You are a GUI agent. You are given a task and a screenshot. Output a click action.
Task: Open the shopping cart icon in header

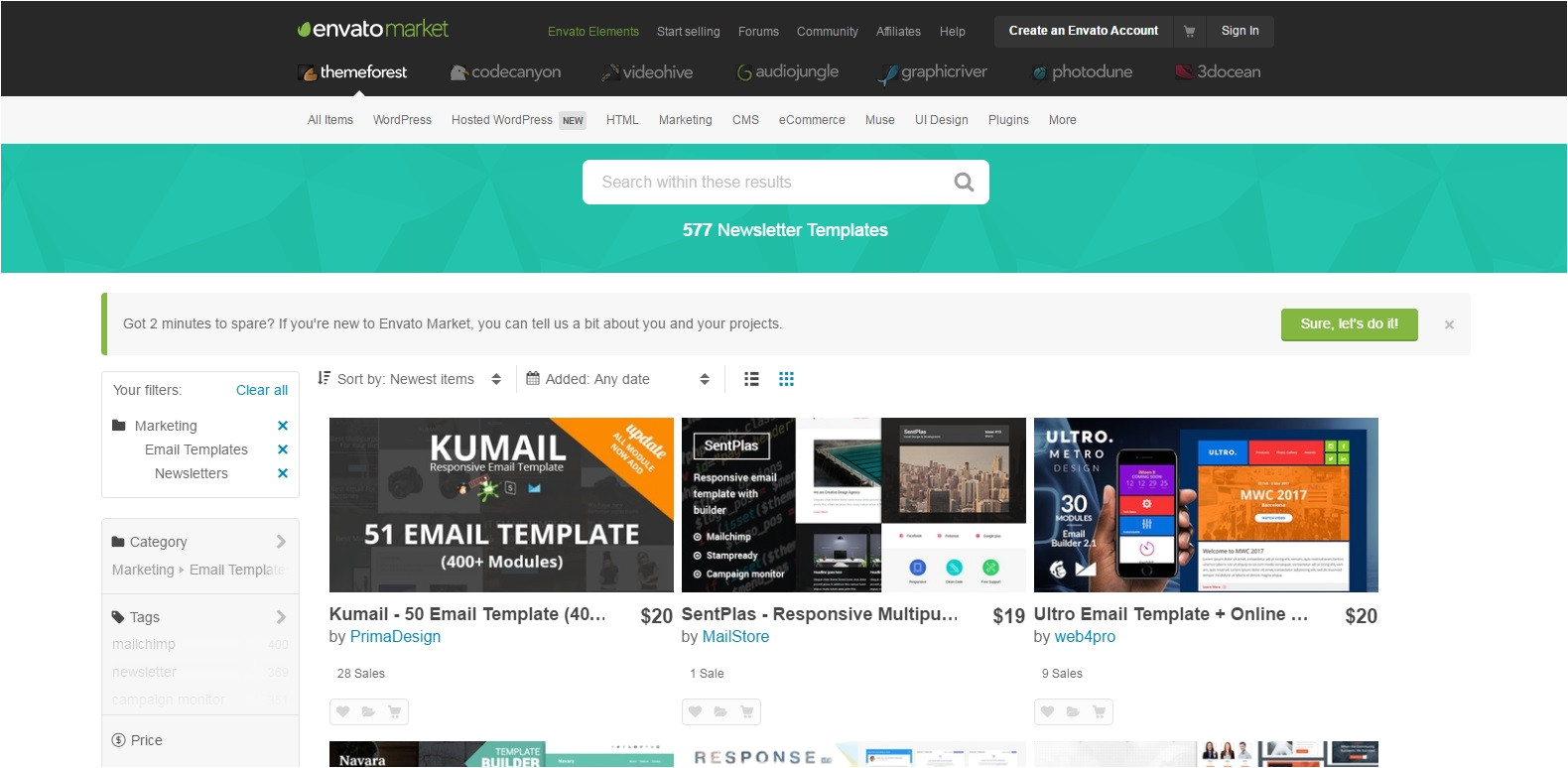1189,31
